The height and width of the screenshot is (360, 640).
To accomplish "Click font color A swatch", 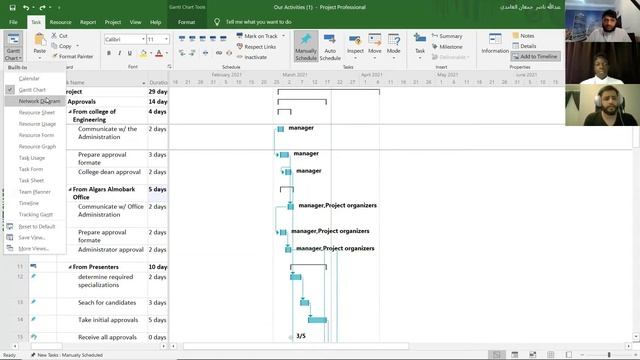I will (x=159, y=53).
